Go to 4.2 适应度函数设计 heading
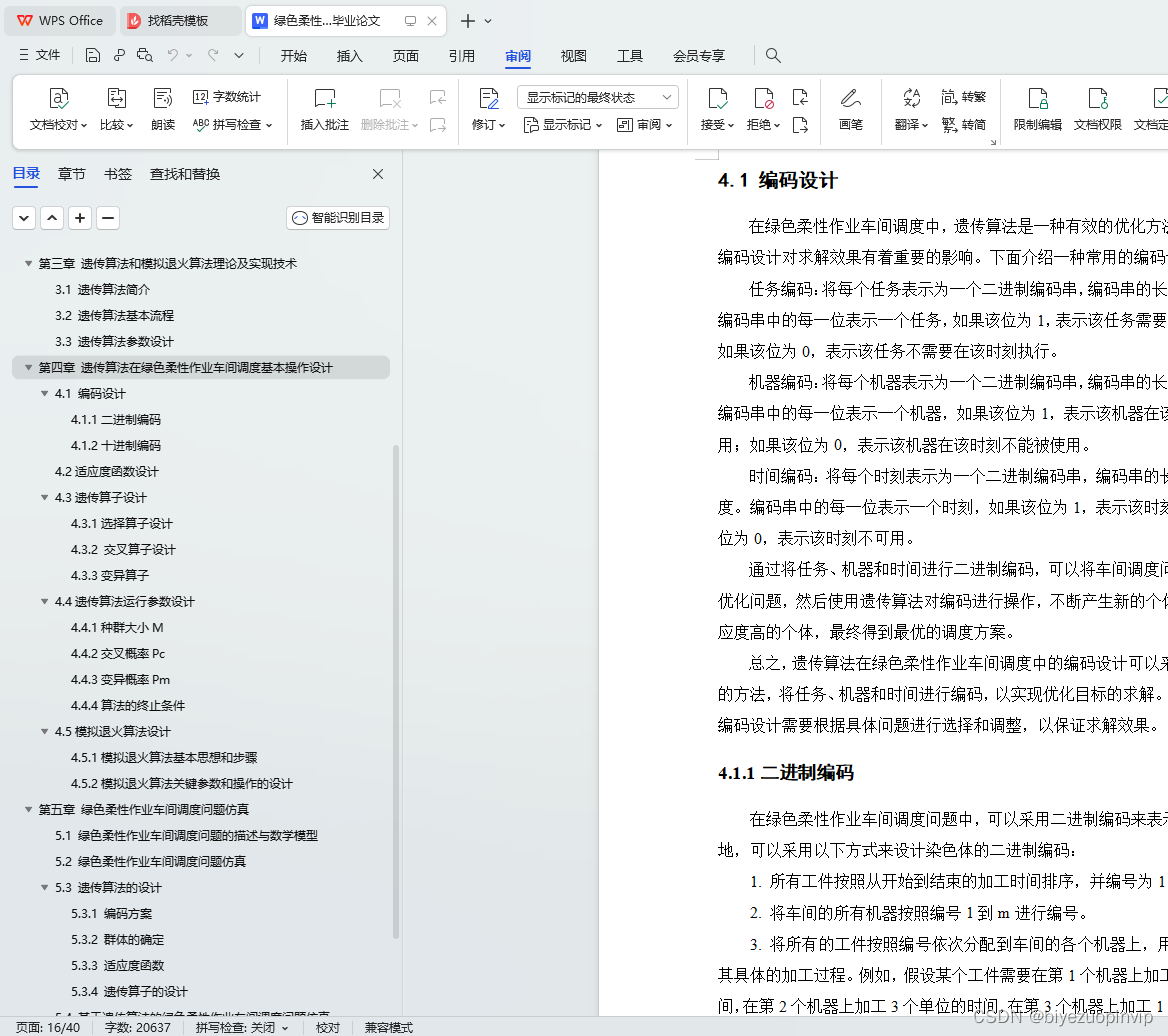Image resolution: width=1168 pixels, height=1036 pixels. pos(107,471)
